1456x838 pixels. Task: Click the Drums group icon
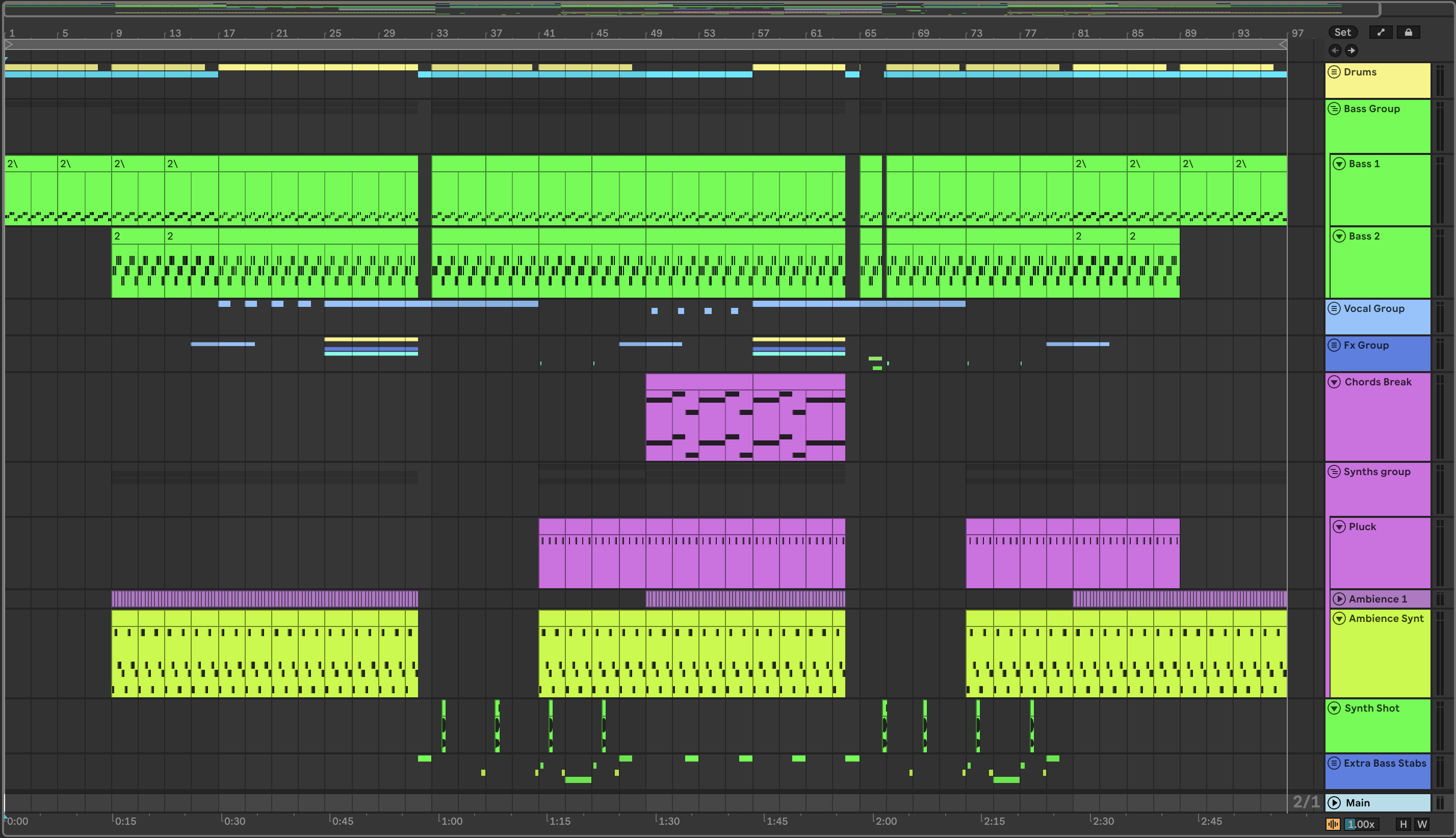pyautogui.click(x=1334, y=72)
